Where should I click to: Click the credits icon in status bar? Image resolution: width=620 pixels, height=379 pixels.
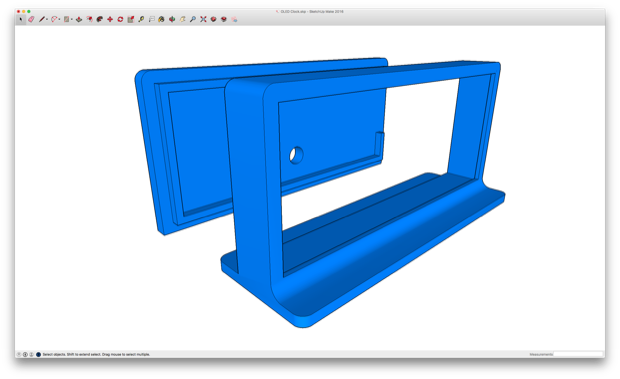click(x=25, y=354)
